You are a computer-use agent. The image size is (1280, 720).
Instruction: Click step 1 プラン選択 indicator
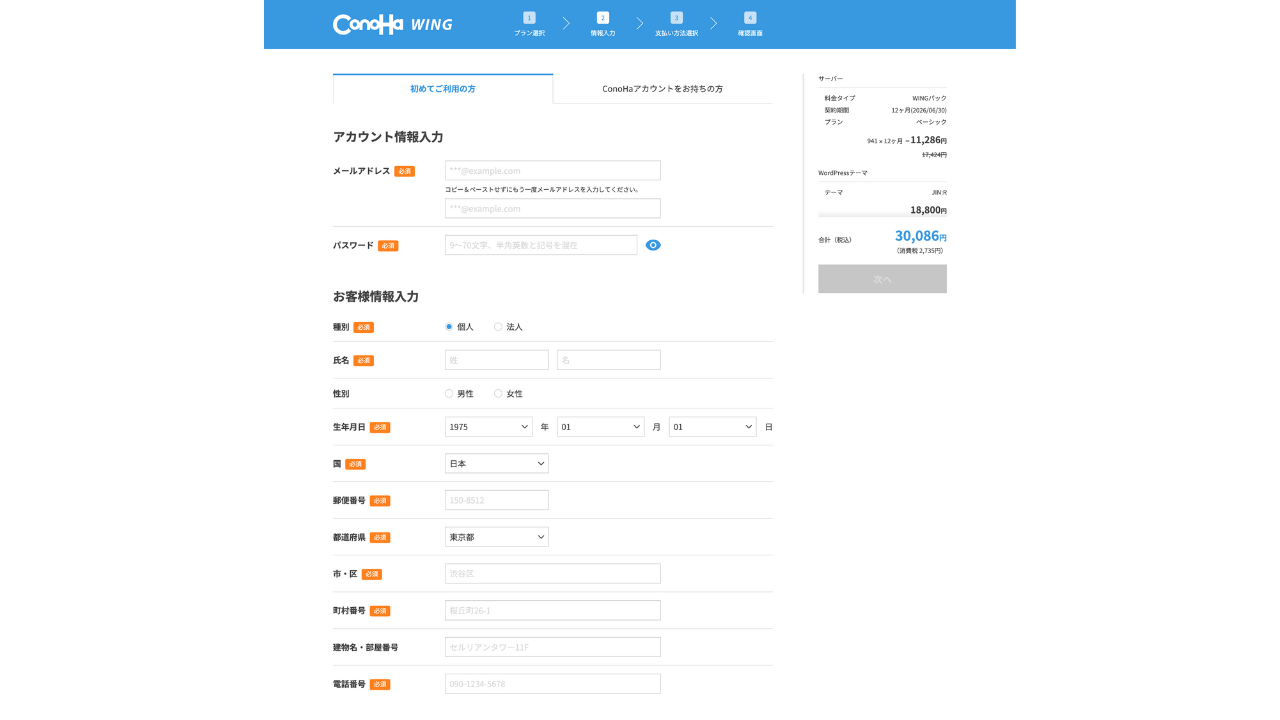[529, 25]
